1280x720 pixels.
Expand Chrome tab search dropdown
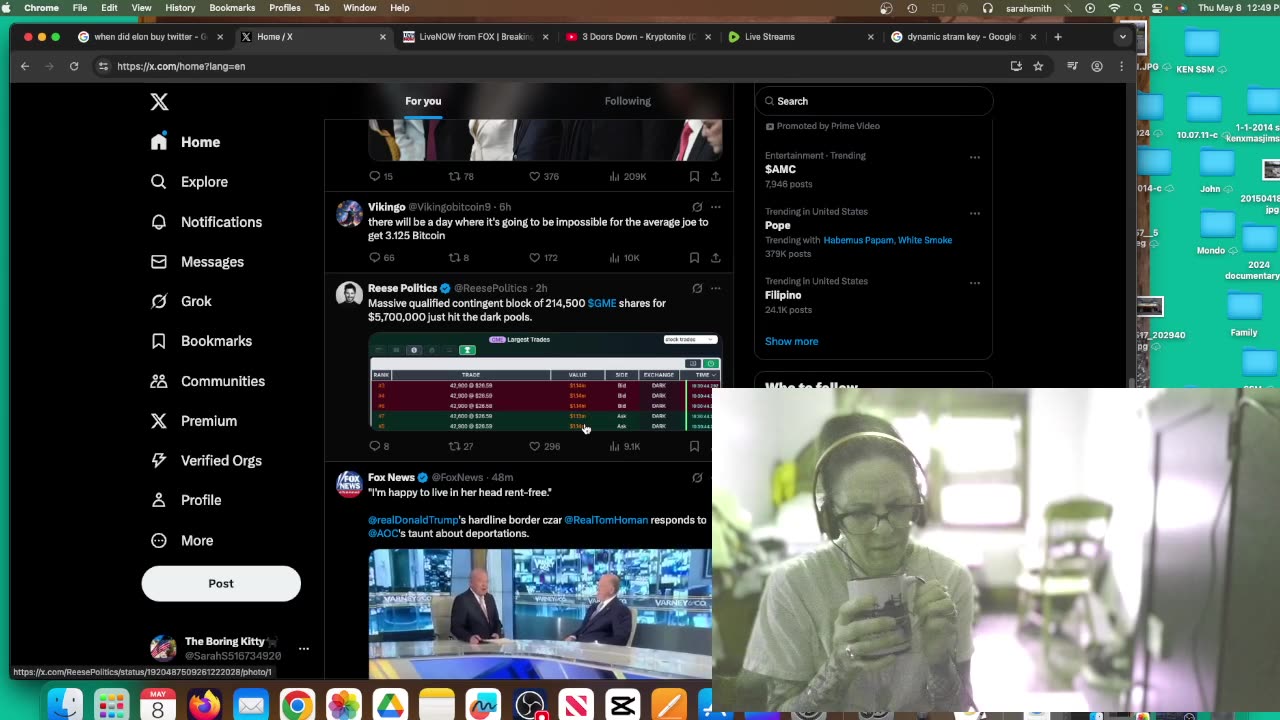tap(1123, 37)
